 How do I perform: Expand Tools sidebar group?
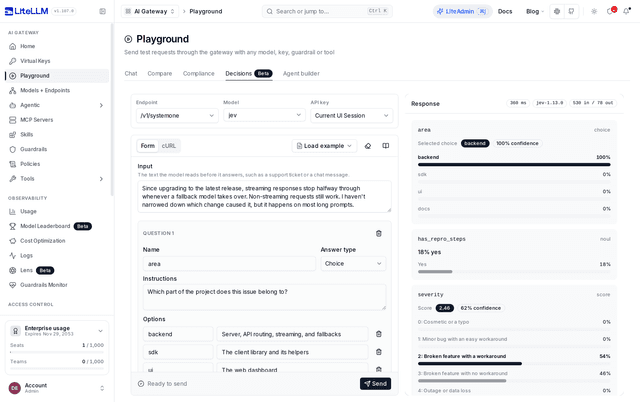pos(57,178)
